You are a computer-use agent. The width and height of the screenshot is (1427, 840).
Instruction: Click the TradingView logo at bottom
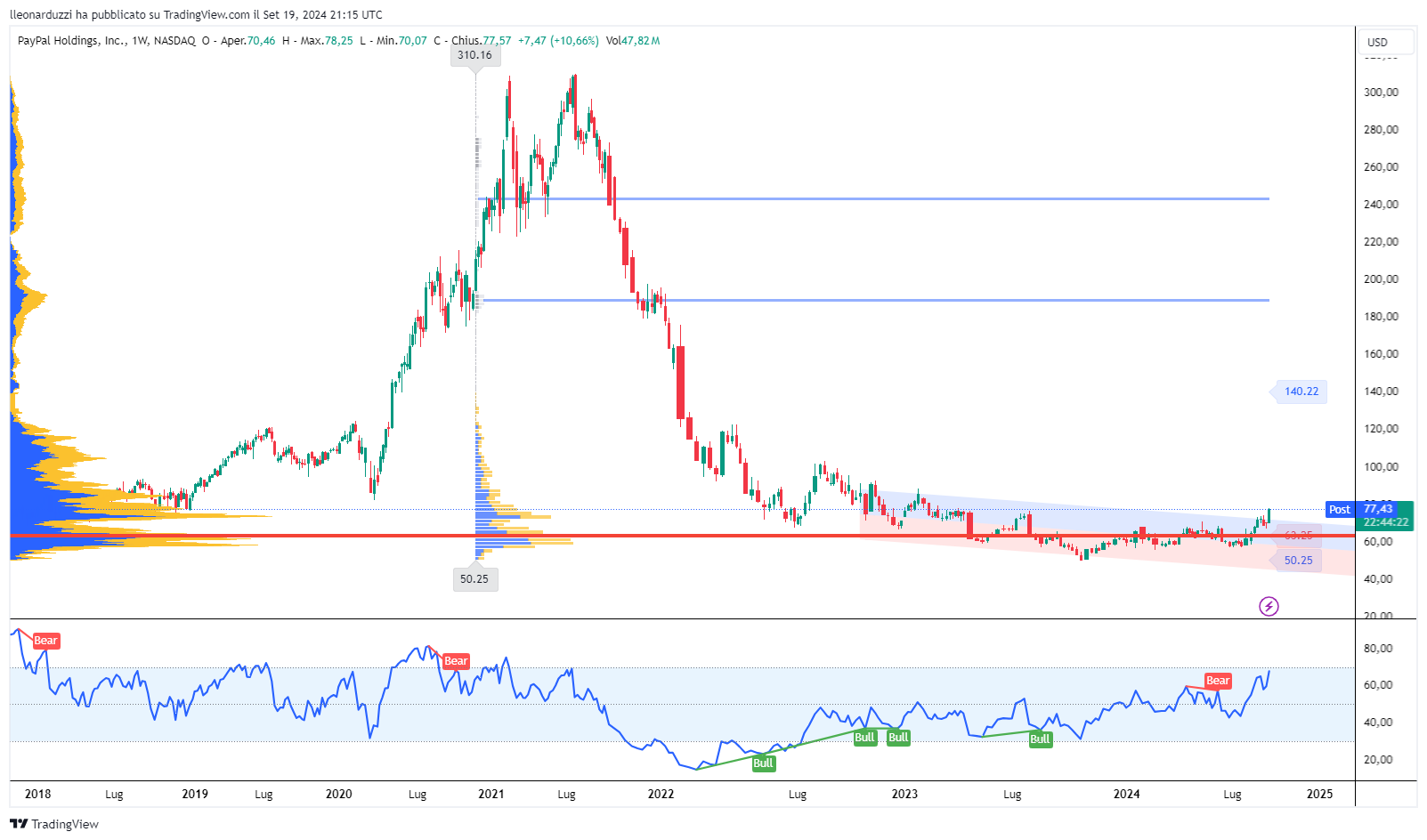point(54,824)
